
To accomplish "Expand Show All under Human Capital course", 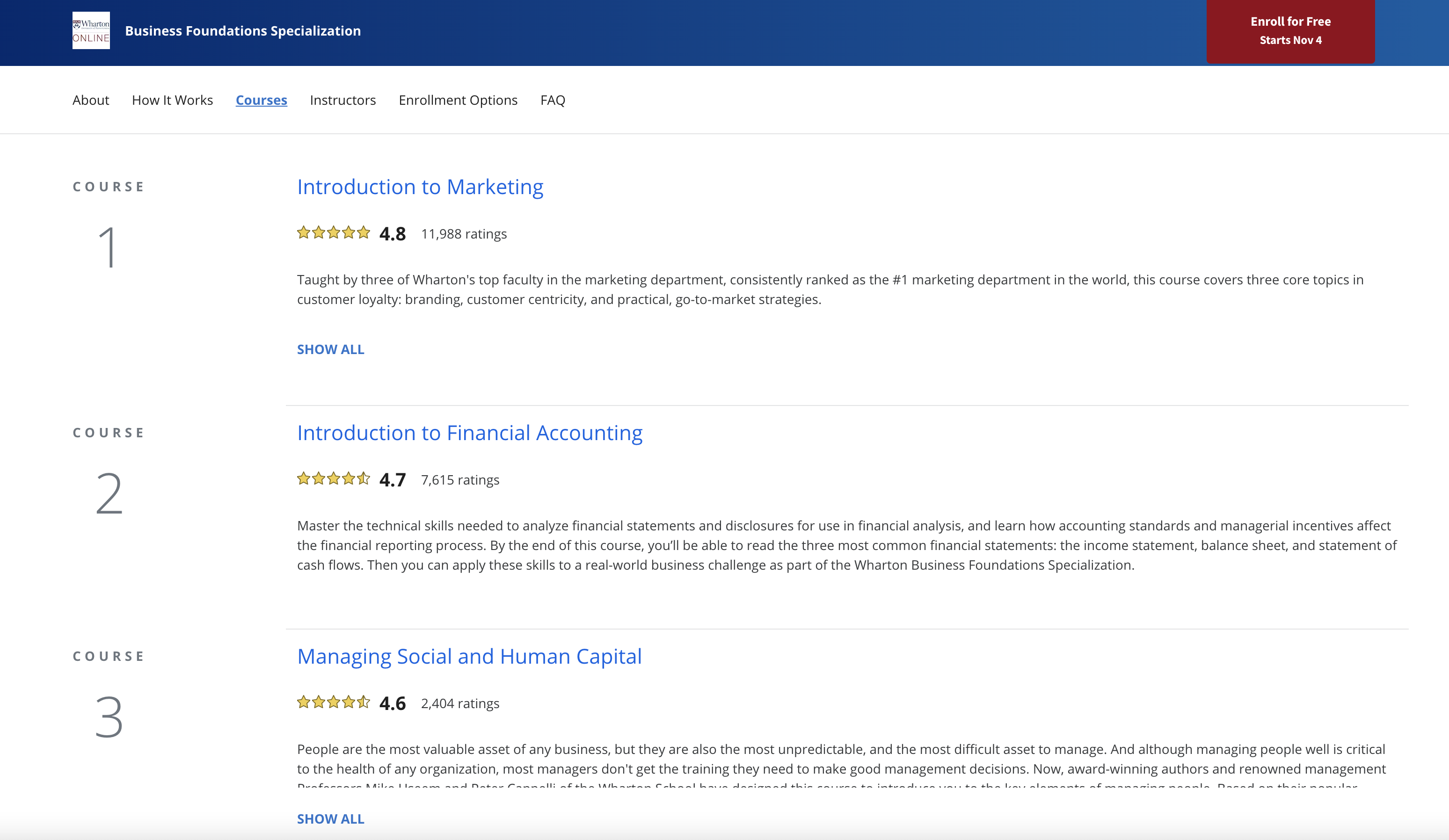I will pos(330,819).
